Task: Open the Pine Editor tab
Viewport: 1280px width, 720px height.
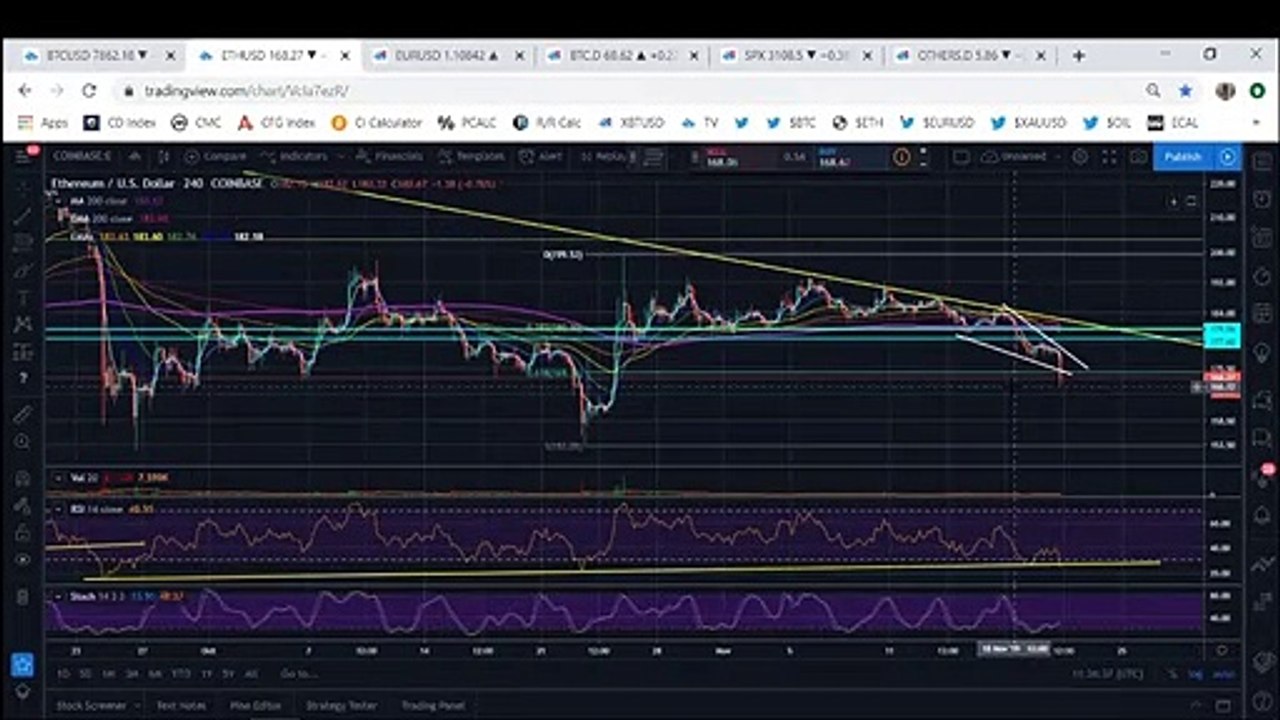Action: coord(256,705)
